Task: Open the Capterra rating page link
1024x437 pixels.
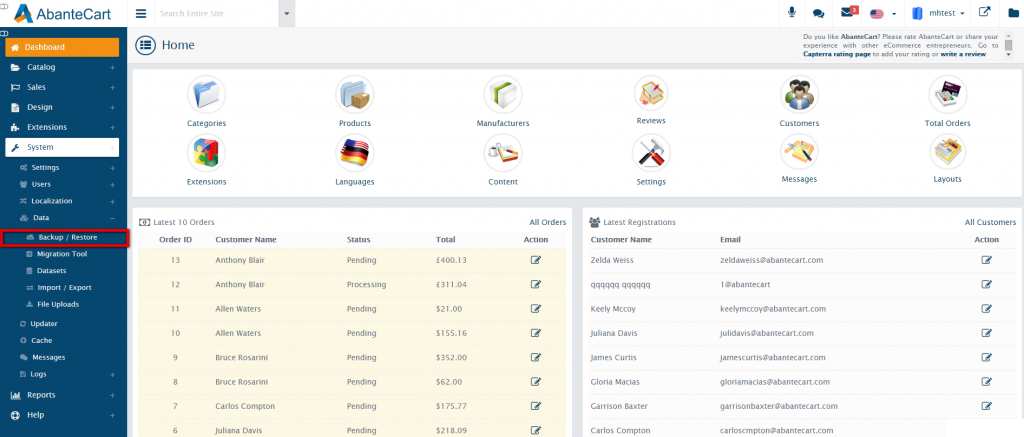Action: [837, 54]
